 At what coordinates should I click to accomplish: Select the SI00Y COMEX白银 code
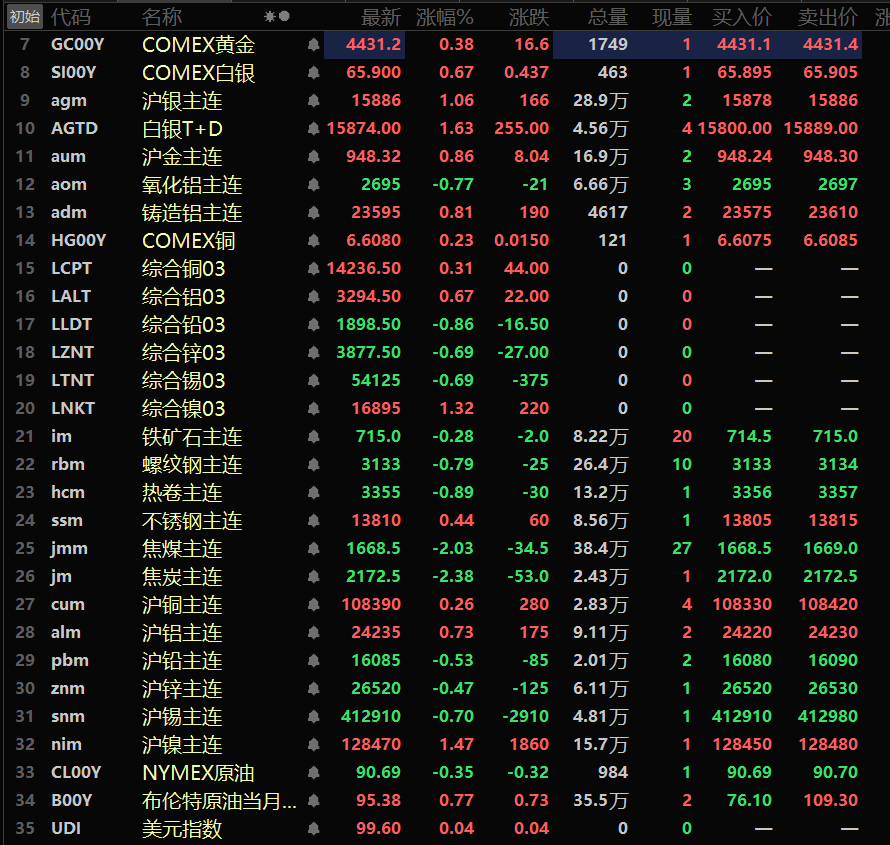point(73,73)
